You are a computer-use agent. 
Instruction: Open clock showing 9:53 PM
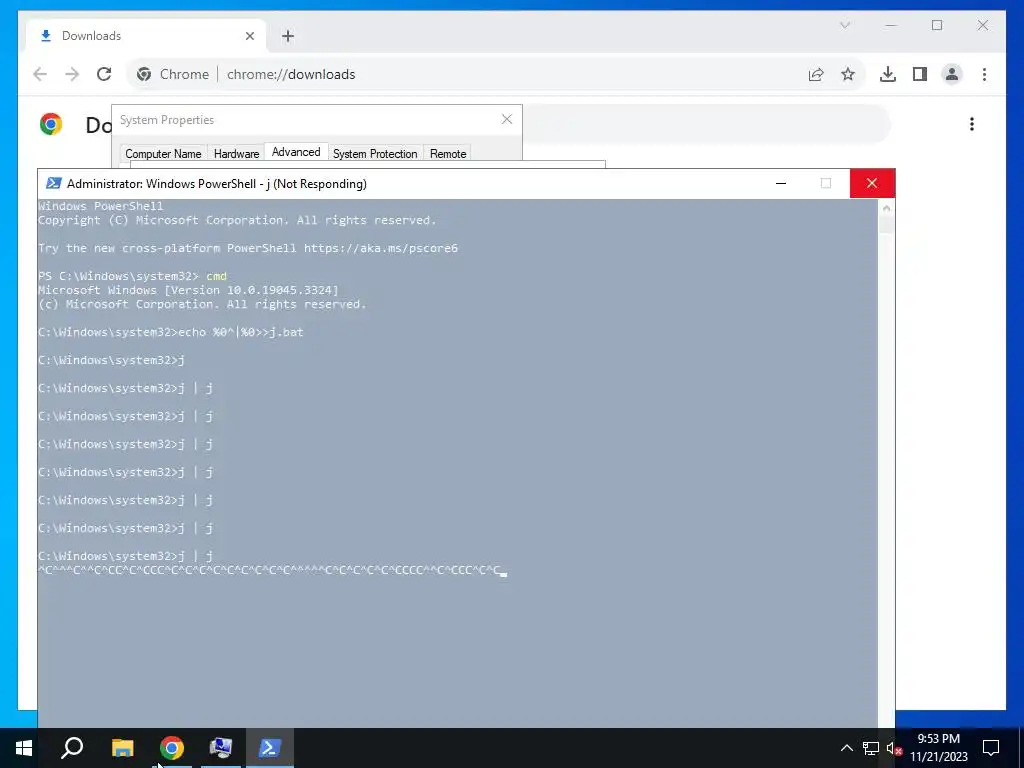tap(938, 748)
